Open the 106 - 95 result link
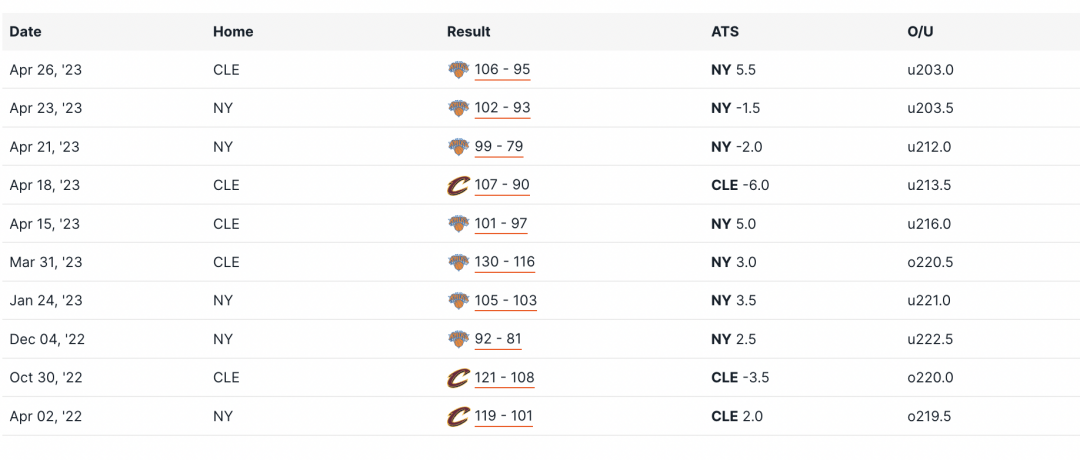The height and width of the screenshot is (460, 1080). click(x=502, y=70)
